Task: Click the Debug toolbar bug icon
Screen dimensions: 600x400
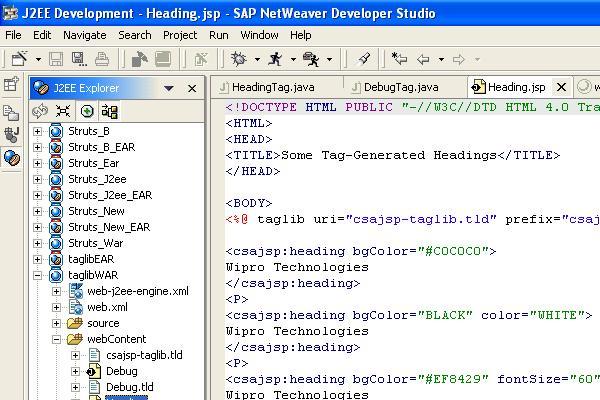Action: click(x=238, y=60)
